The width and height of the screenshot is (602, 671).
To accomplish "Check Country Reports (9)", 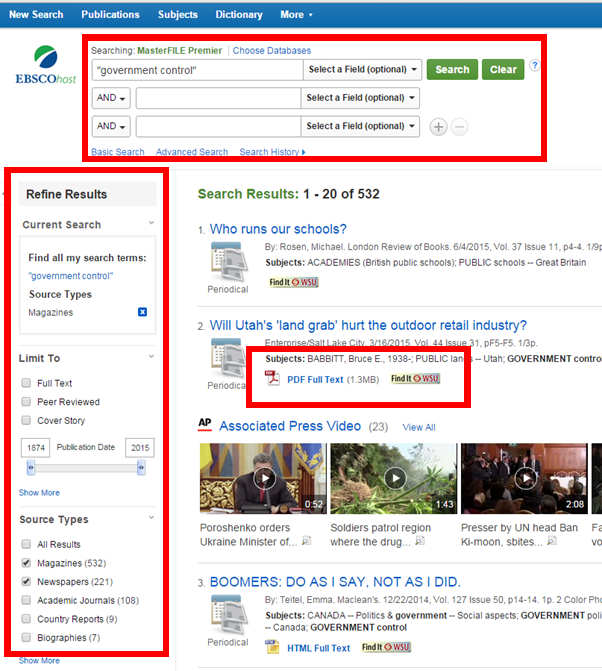I will (26, 619).
